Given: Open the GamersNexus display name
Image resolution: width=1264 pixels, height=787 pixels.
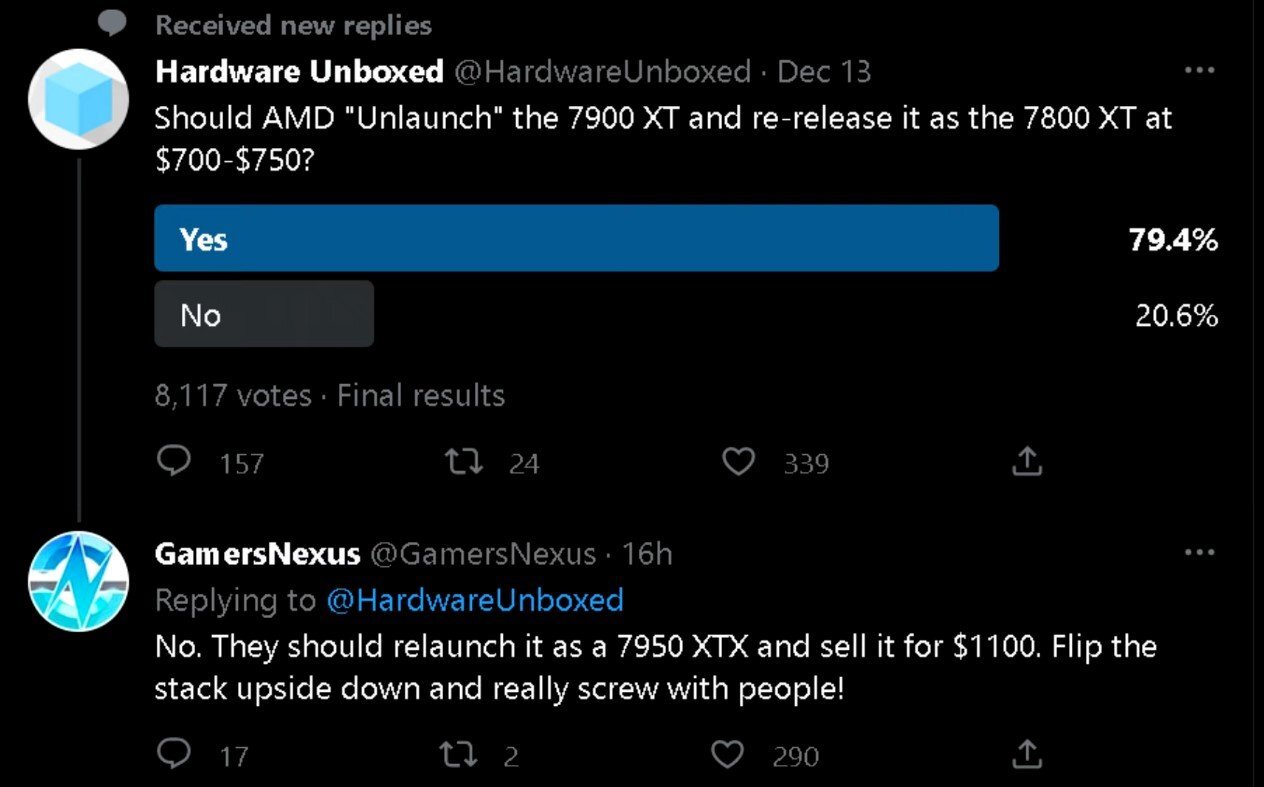Looking at the screenshot, I should point(259,554).
